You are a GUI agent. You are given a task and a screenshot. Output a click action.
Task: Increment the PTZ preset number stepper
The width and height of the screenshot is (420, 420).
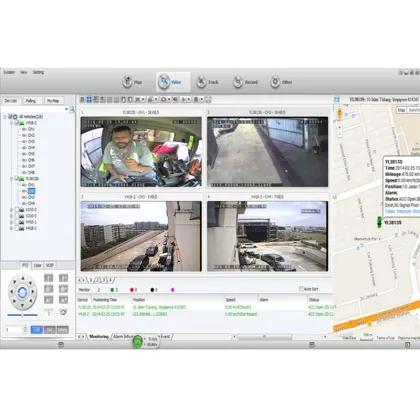[25, 328]
